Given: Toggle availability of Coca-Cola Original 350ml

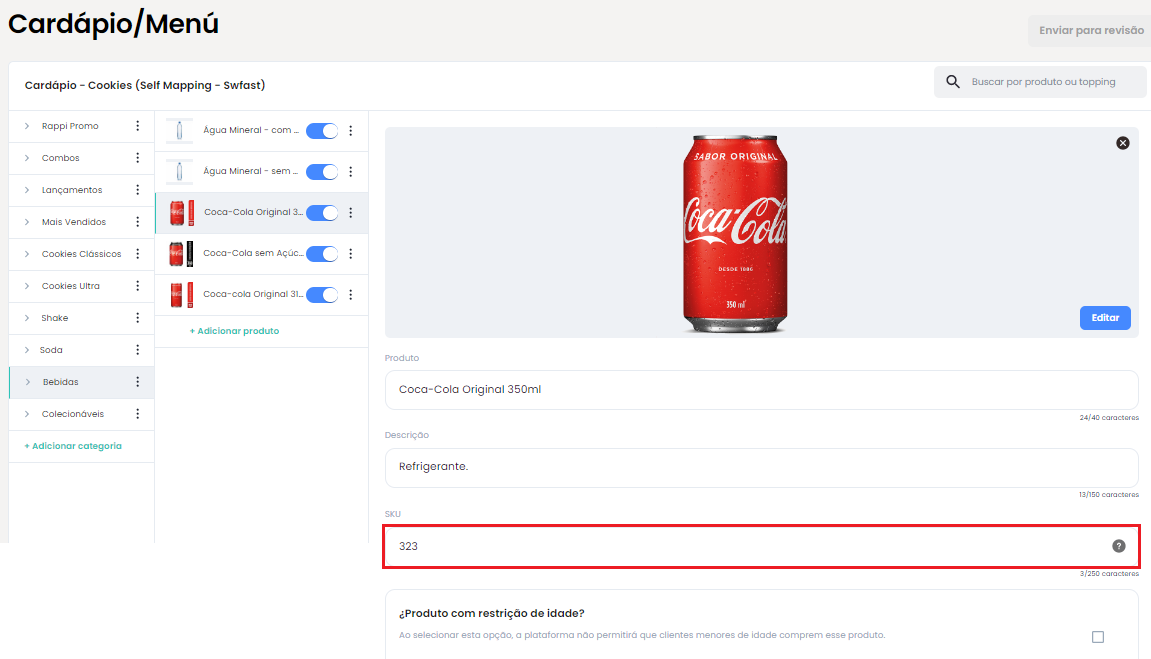Looking at the screenshot, I should click(x=322, y=213).
